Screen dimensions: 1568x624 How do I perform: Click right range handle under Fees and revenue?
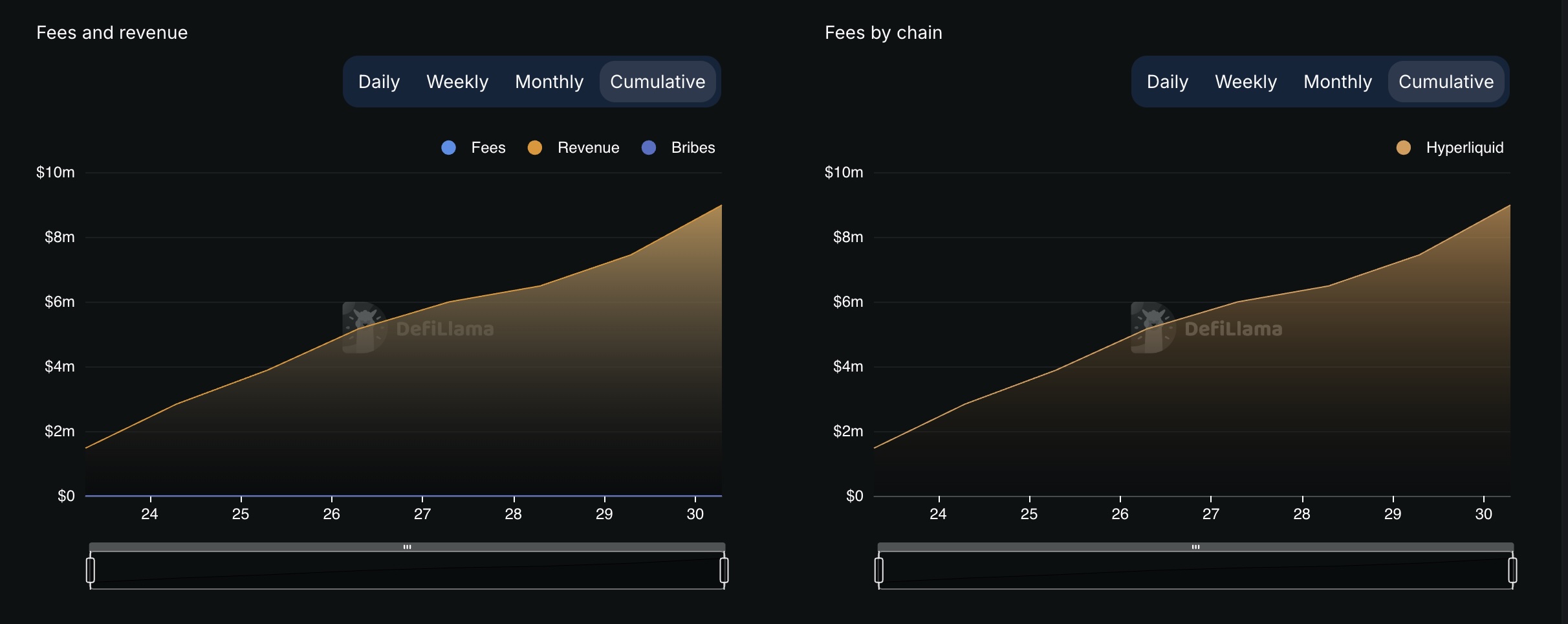(724, 570)
